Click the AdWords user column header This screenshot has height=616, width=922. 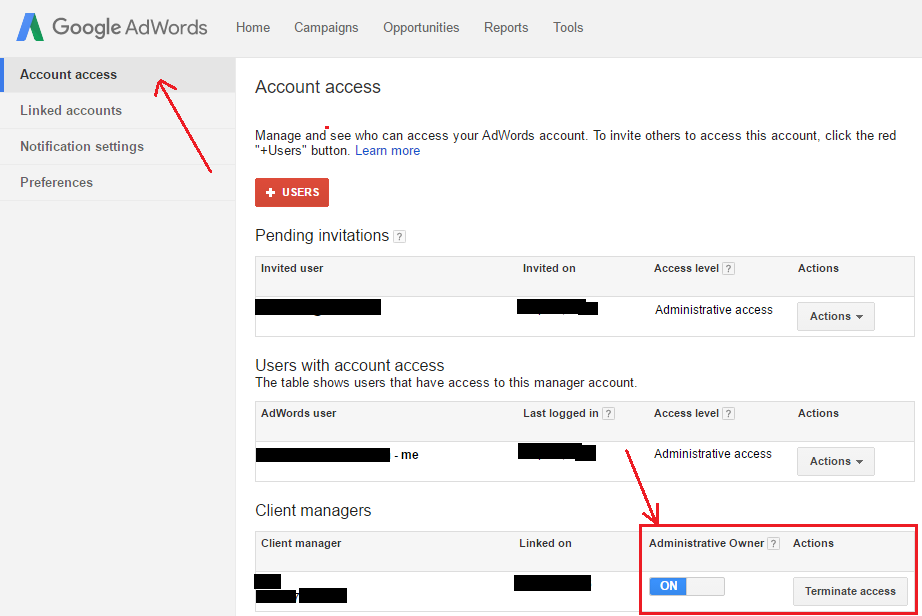299,413
